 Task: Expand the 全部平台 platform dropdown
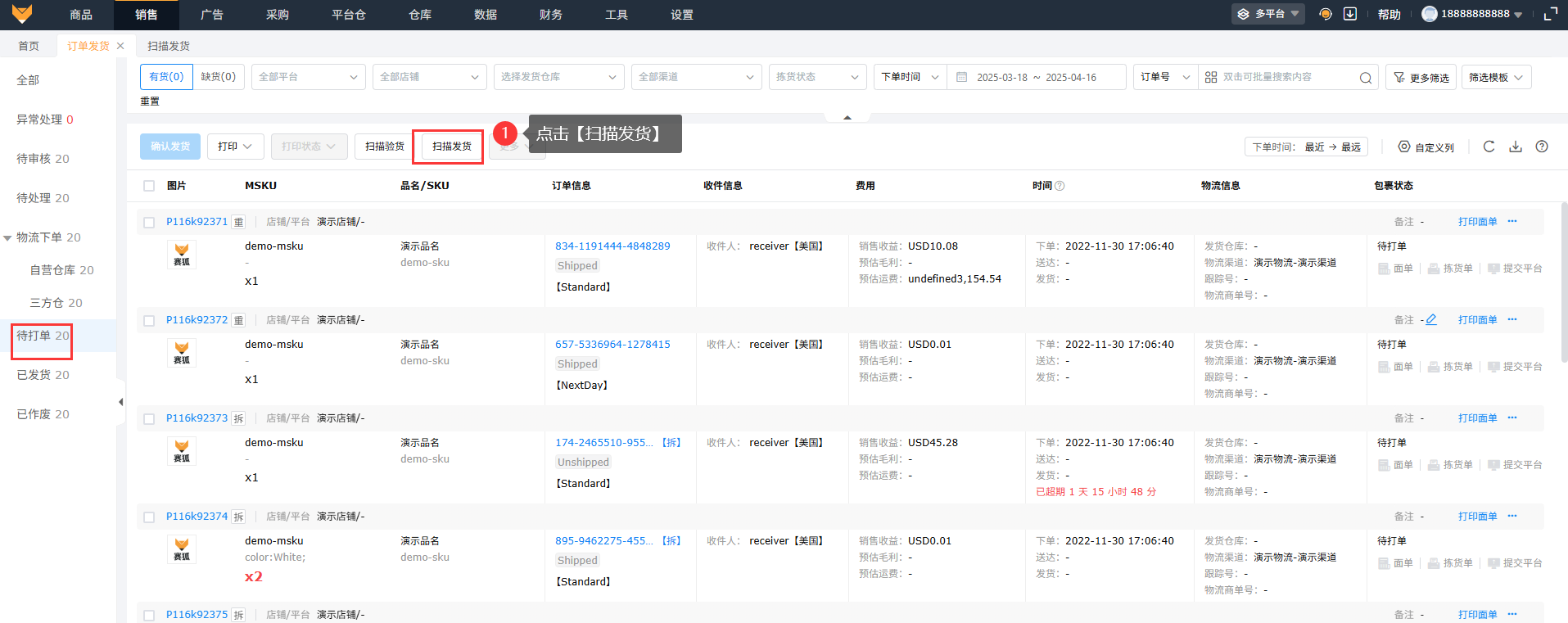point(308,77)
